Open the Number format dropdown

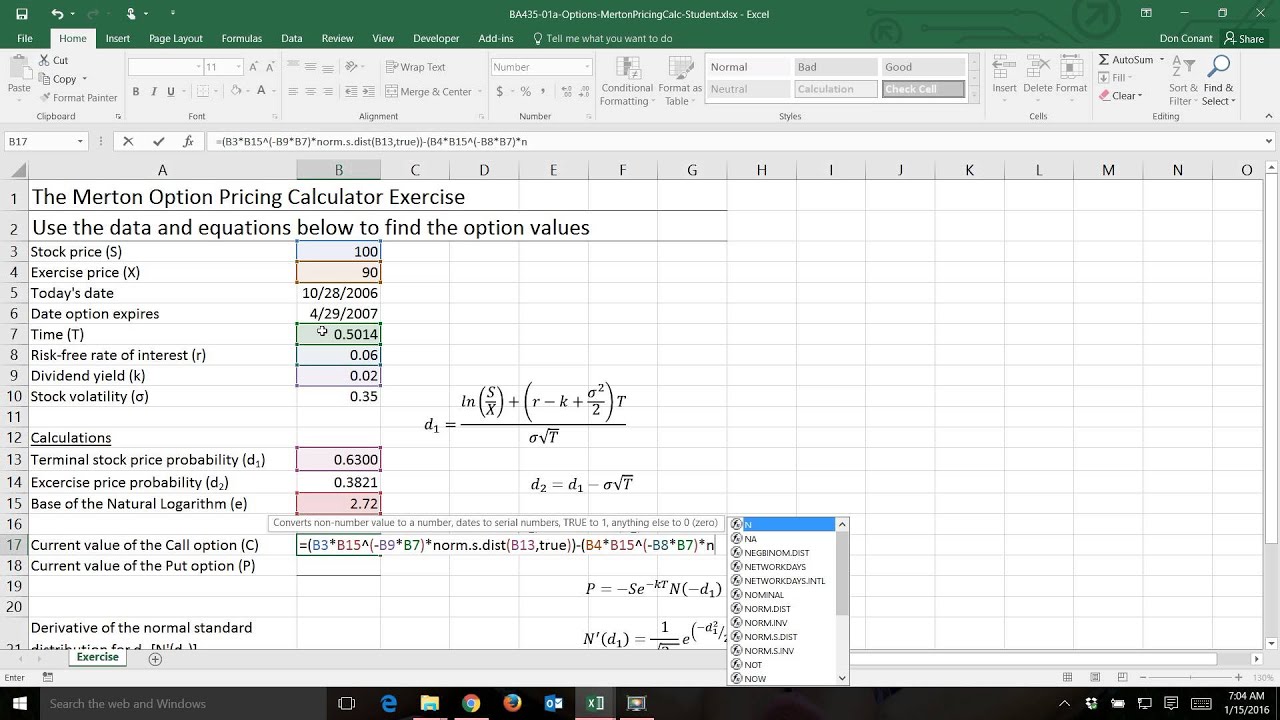click(587, 67)
